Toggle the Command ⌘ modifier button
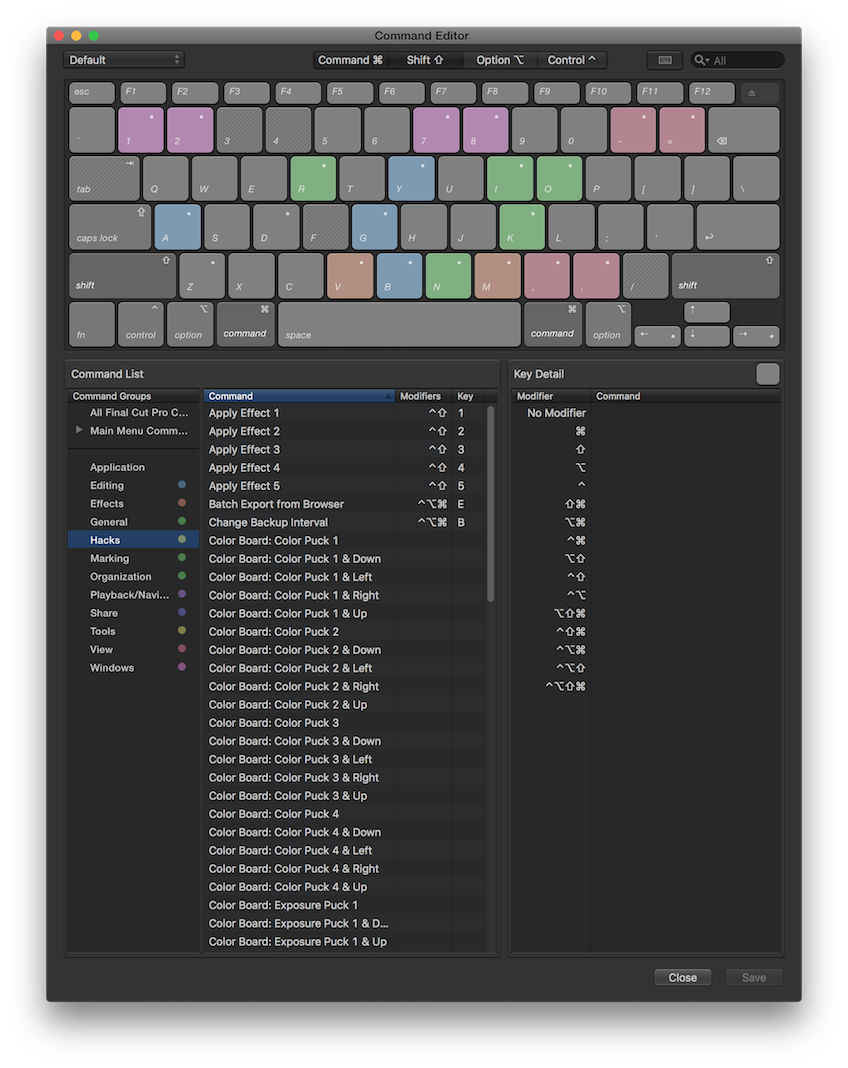Image resolution: width=848 pixels, height=1068 pixels. (x=350, y=60)
